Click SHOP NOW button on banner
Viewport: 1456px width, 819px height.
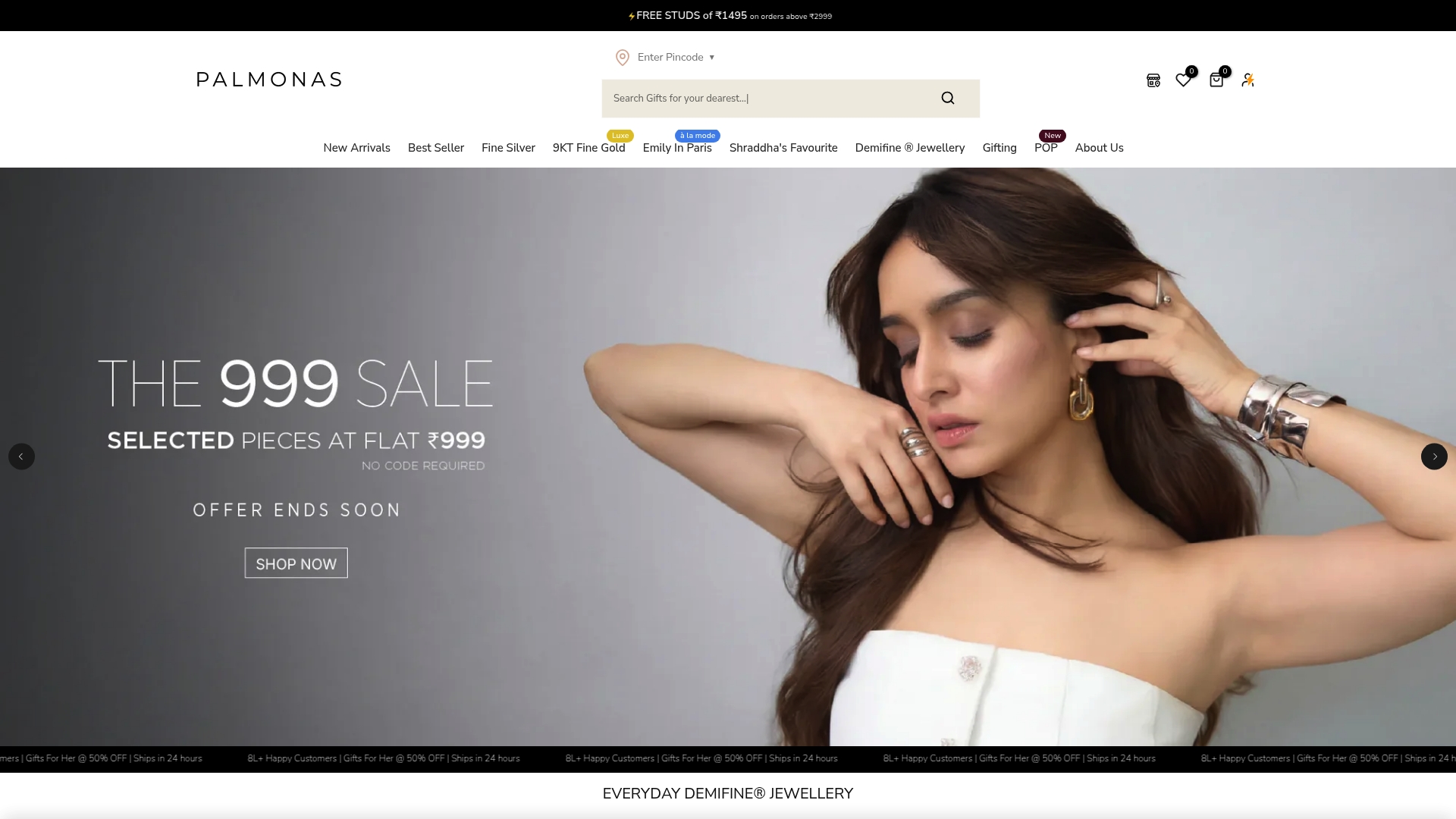click(296, 563)
